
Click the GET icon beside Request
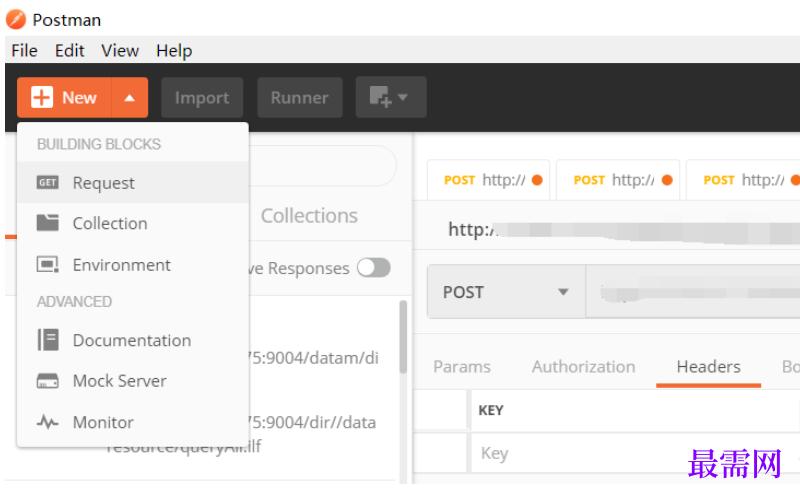(x=47, y=182)
